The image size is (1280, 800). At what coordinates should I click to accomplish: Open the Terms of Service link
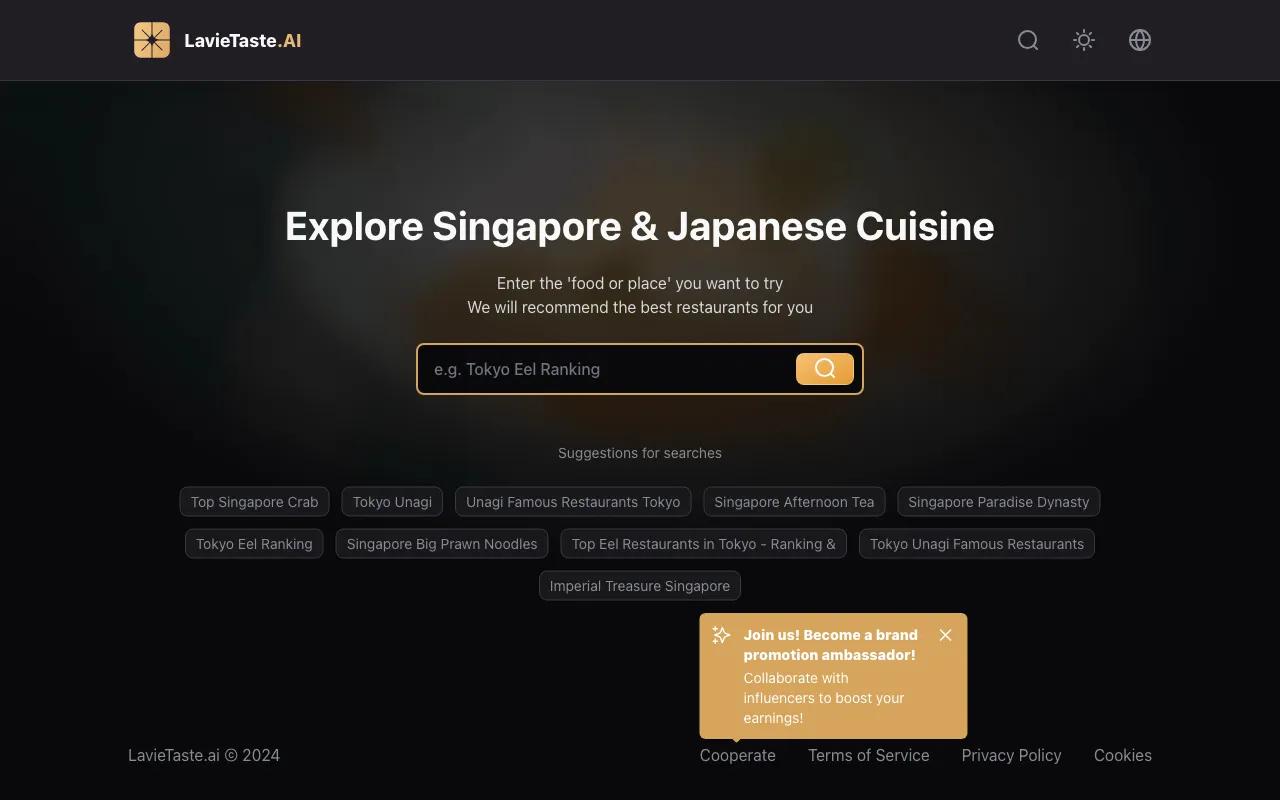point(869,755)
